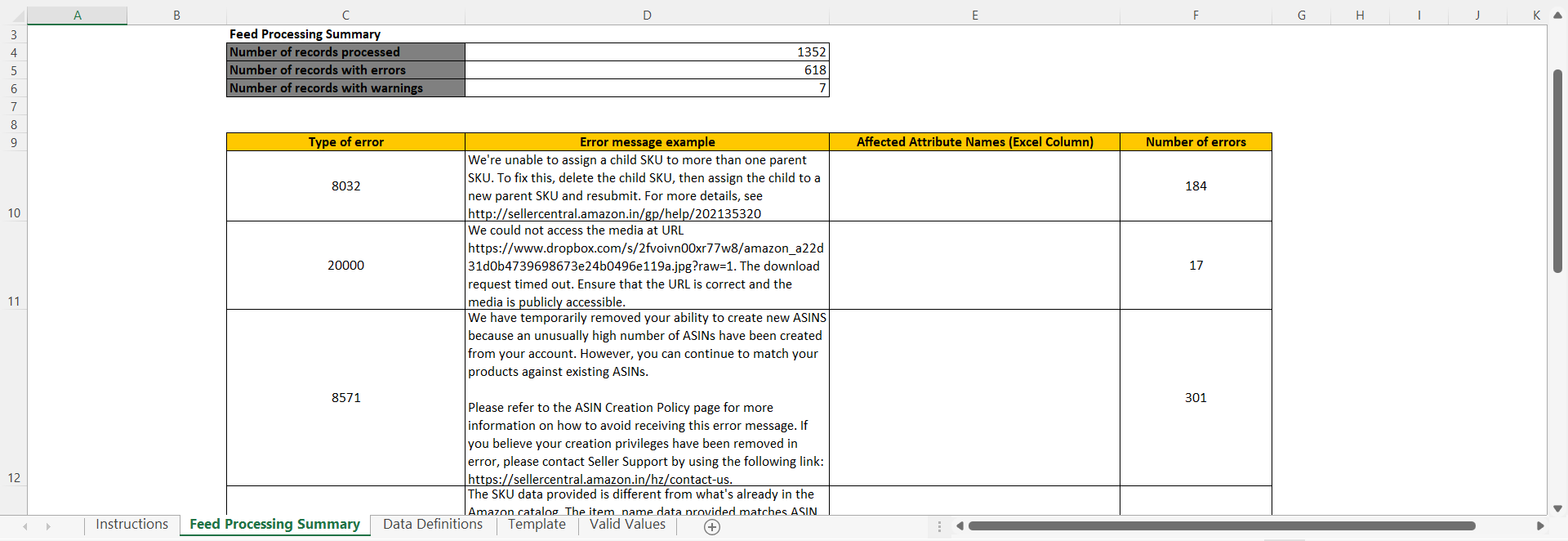1568x541 pixels.
Task: Select column F header
Action: pos(1196,16)
